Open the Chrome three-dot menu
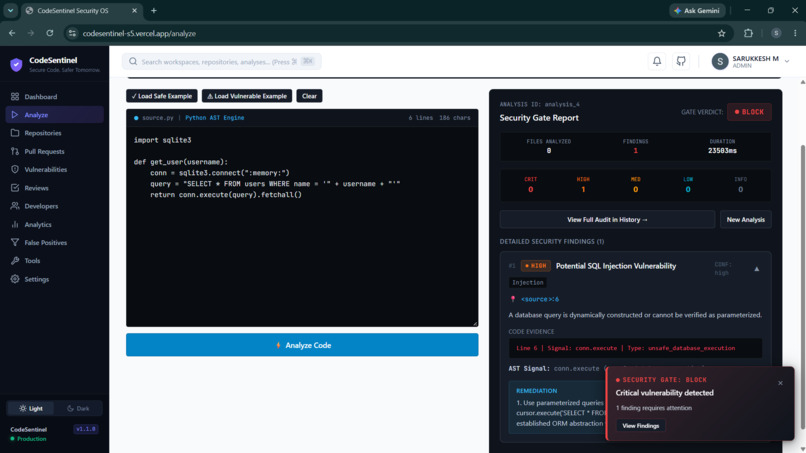The width and height of the screenshot is (806, 453). click(795, 33)
